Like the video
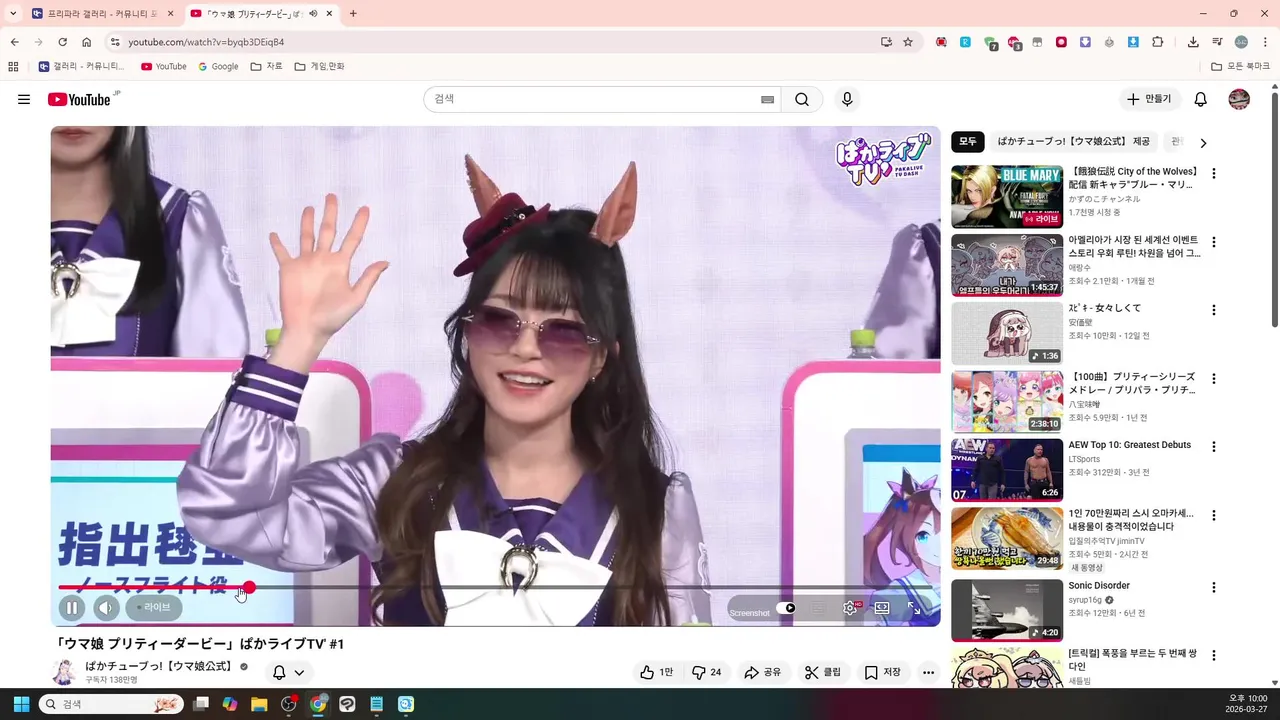This screenshot has width=1280, height=720. (x=657, y=672)
